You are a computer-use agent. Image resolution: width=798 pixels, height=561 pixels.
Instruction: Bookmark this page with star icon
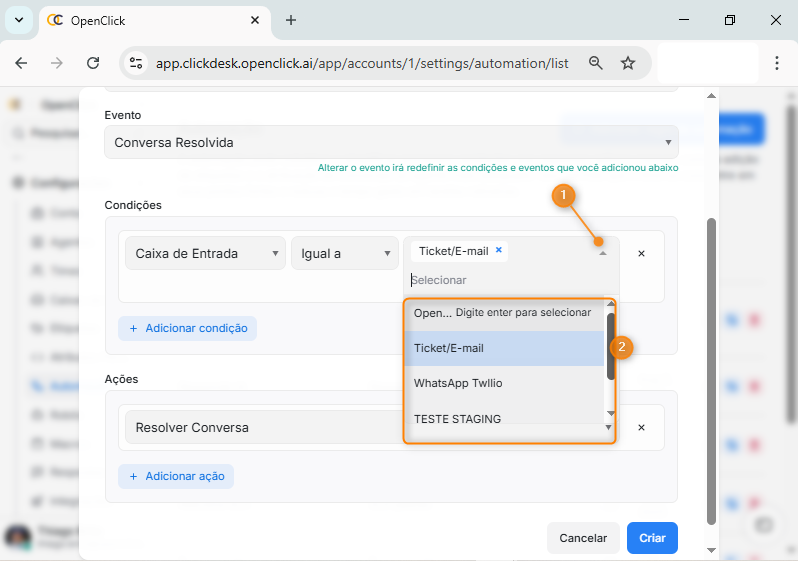point(628,63)
